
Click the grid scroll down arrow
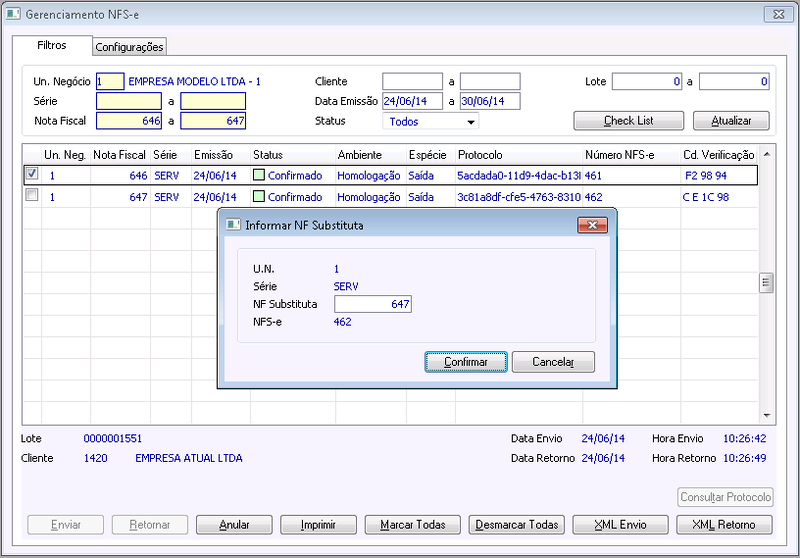[766, 415]
